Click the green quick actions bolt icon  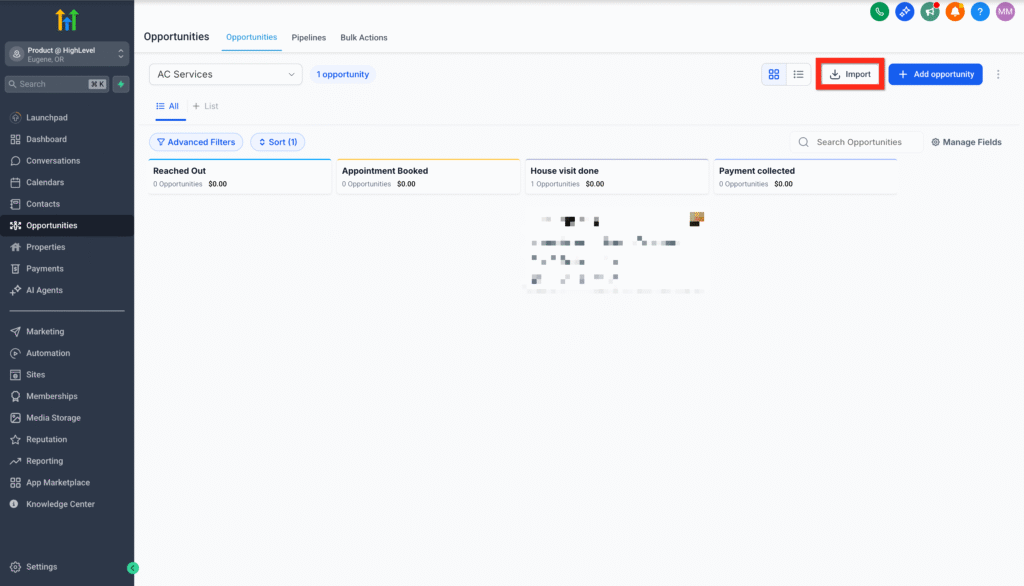(x=121, y=84)
